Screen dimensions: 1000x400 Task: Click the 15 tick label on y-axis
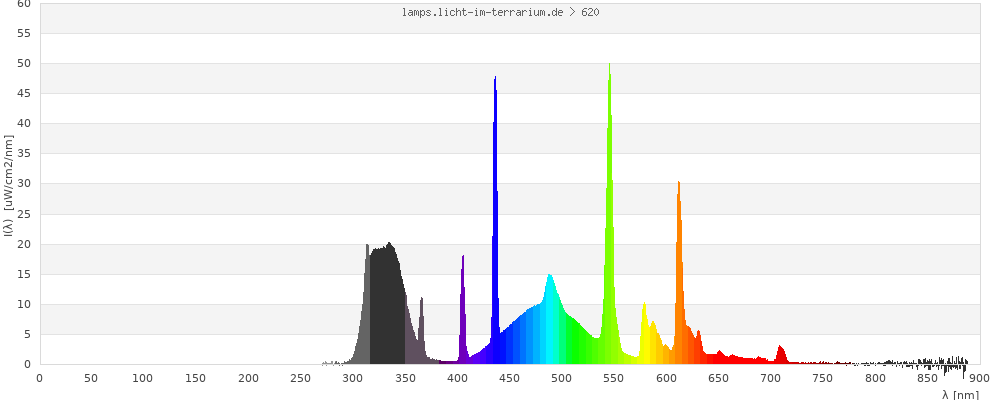(x=23, y=274)
